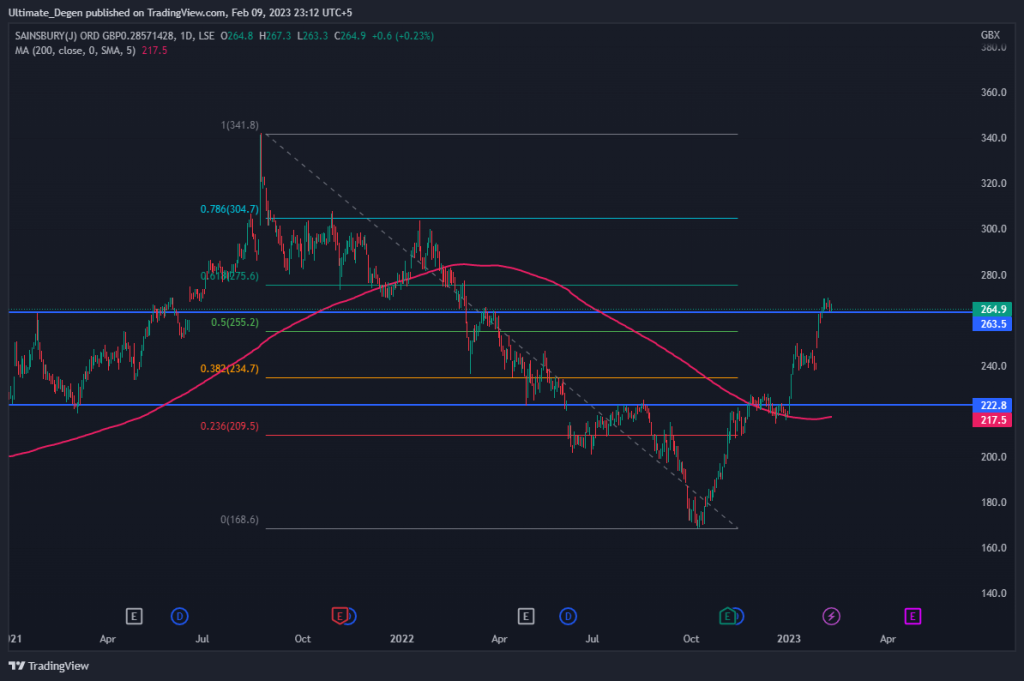Click the 0(168.6) Fibonacci level label
This screenshot has height=681, width=1024.
coord(239,520)
